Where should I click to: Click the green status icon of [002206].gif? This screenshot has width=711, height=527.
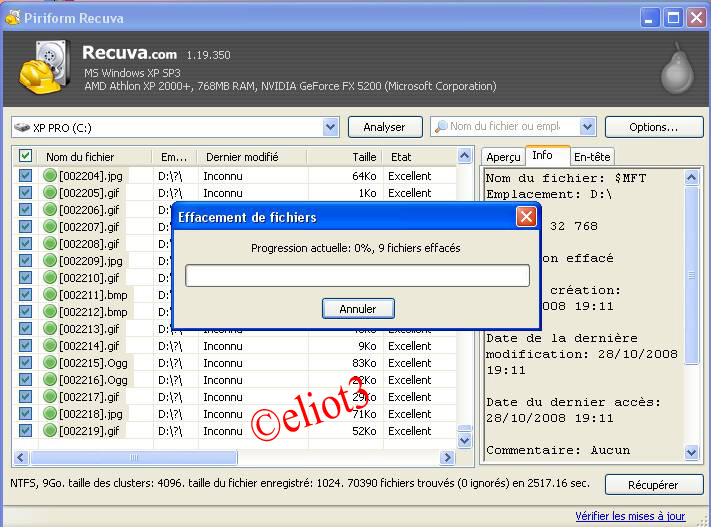point(49,210)
